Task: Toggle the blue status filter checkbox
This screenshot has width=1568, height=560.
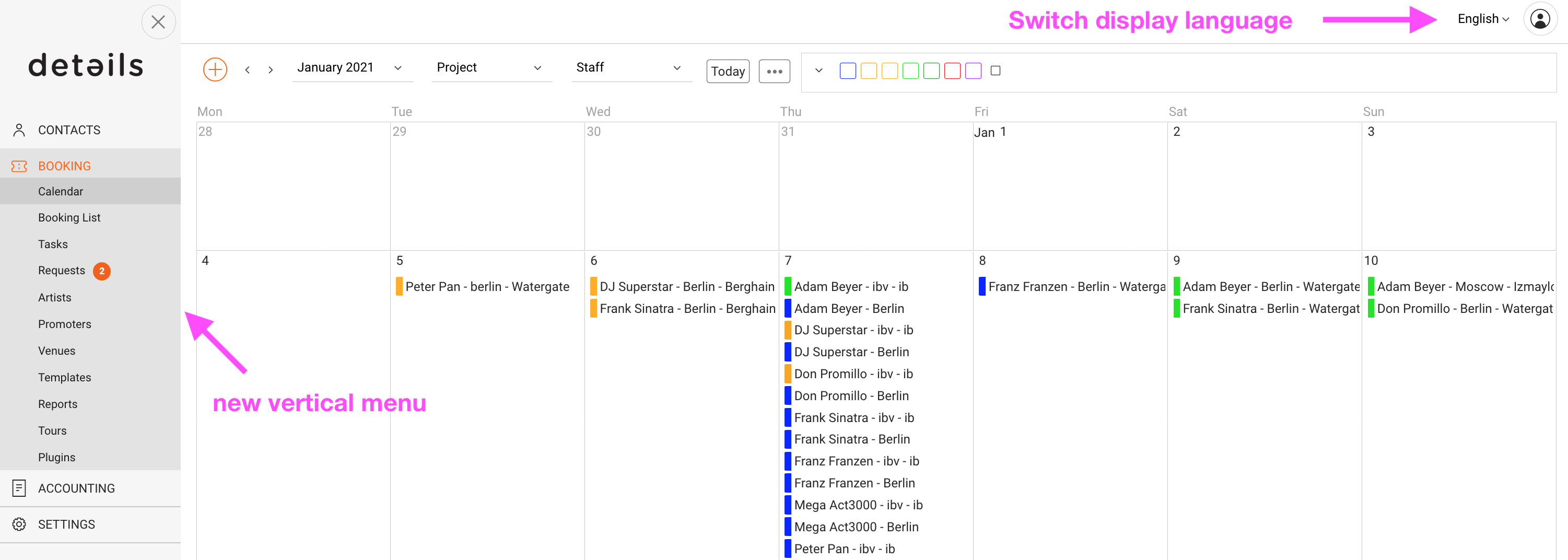Action: click(847, 71)
